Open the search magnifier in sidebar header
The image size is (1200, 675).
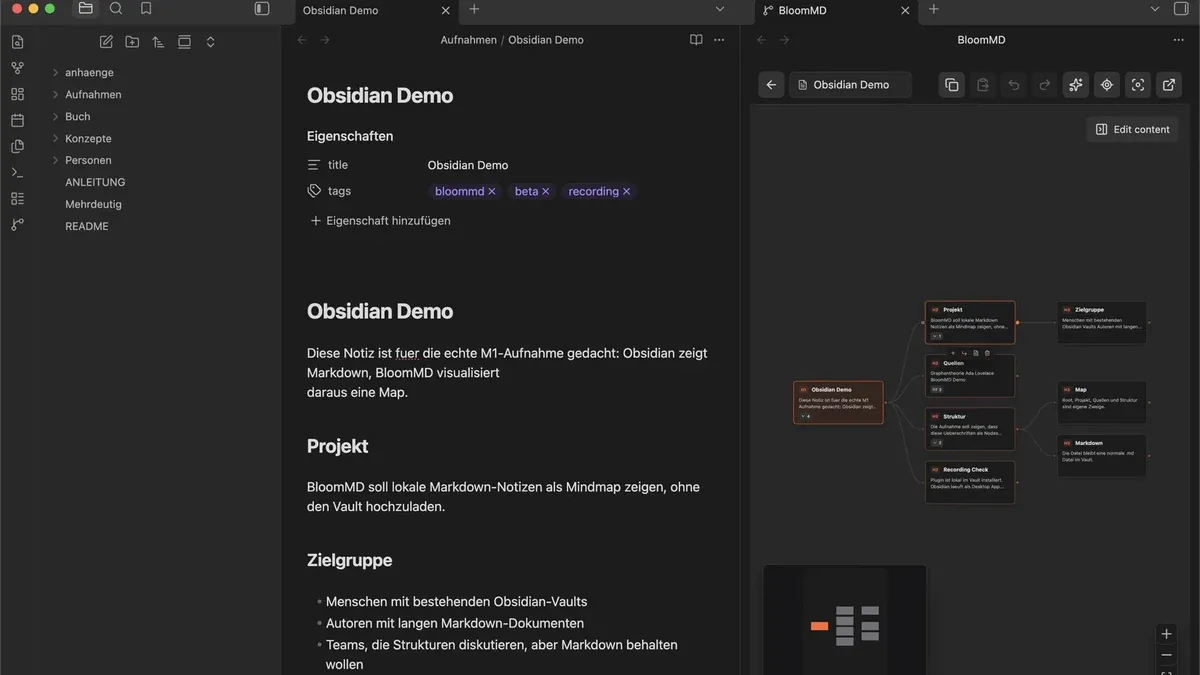pyautogui.click(x=116, y=8)
